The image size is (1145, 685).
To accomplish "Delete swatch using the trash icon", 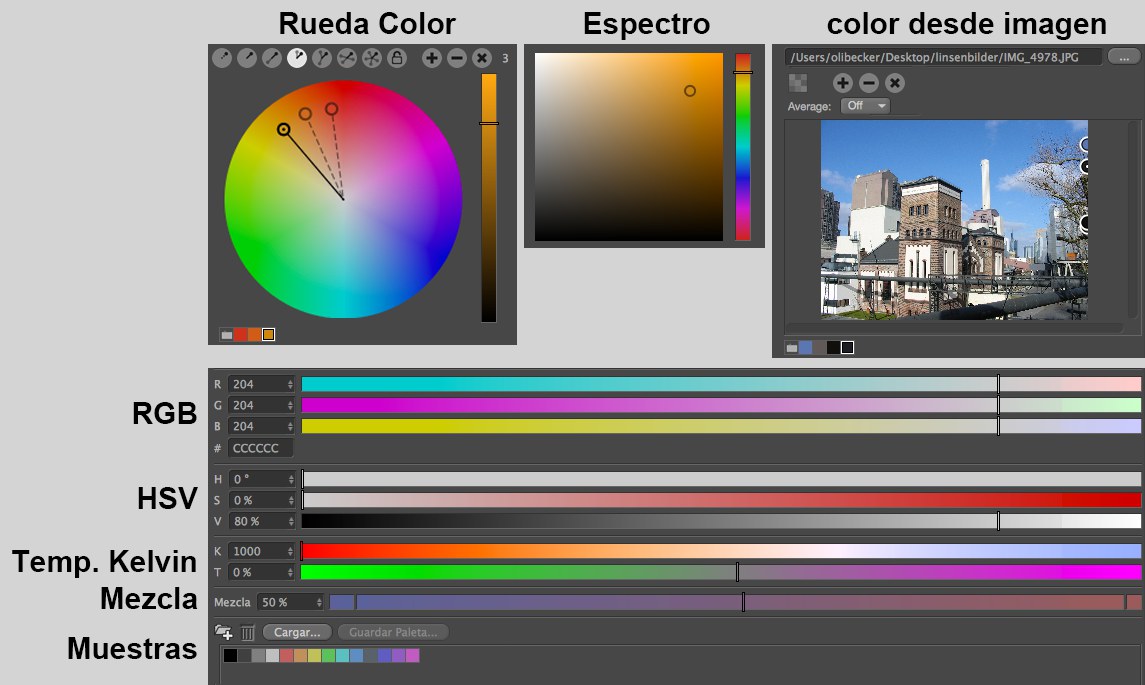I will pos(248,632).
